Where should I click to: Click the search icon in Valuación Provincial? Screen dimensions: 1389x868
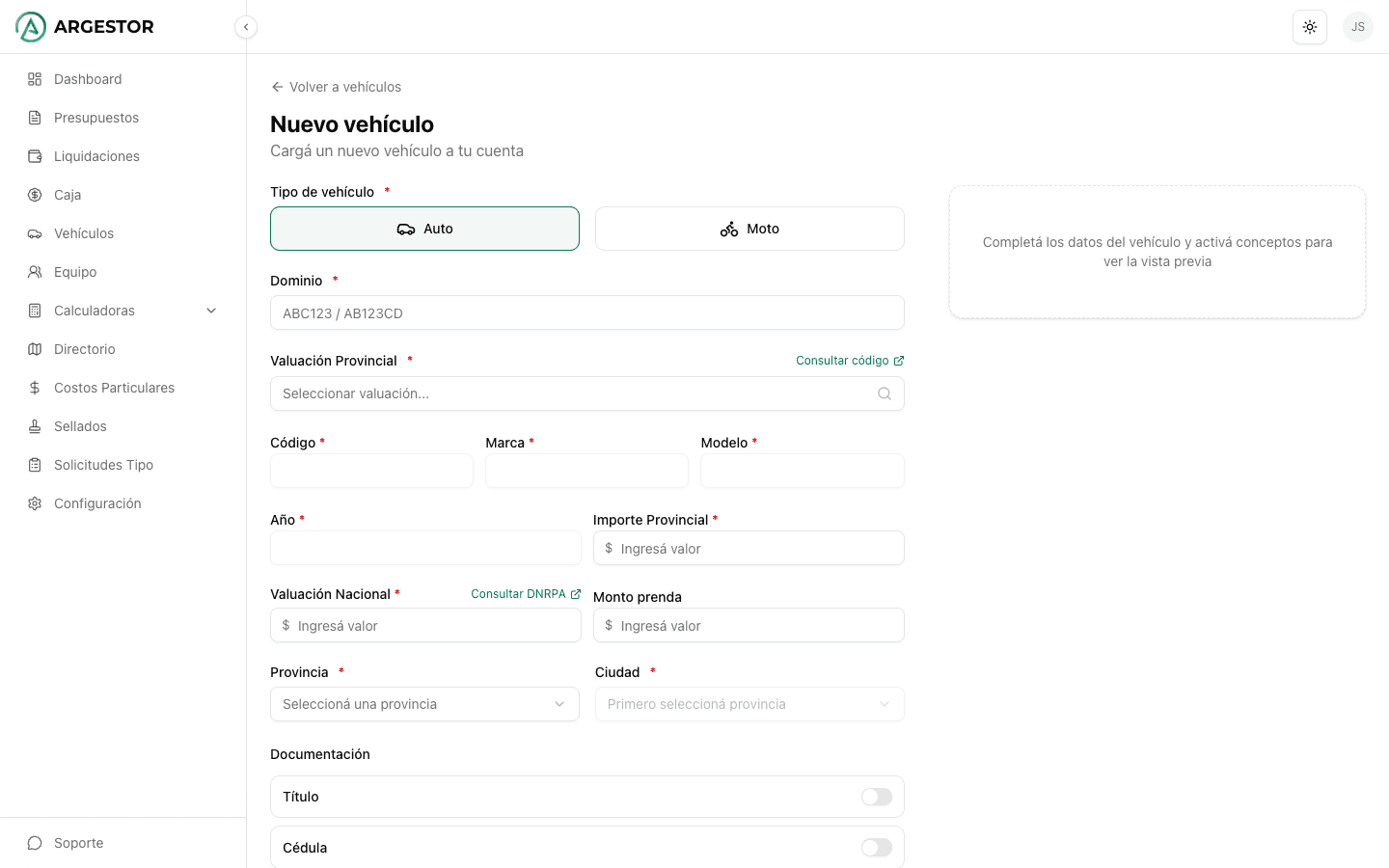pyautogui.click(x=884, y=393)
